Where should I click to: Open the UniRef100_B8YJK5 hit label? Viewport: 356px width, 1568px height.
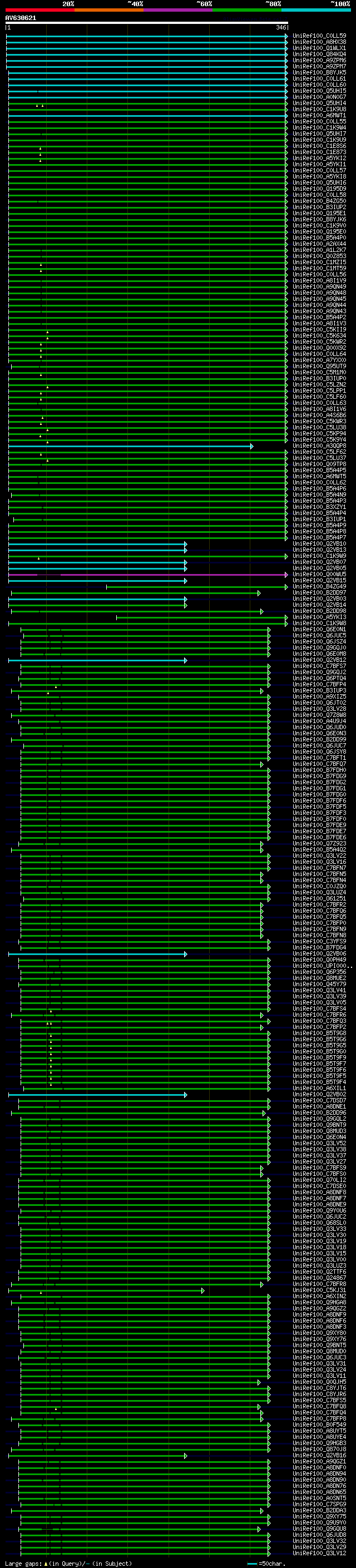pos(319,73)
